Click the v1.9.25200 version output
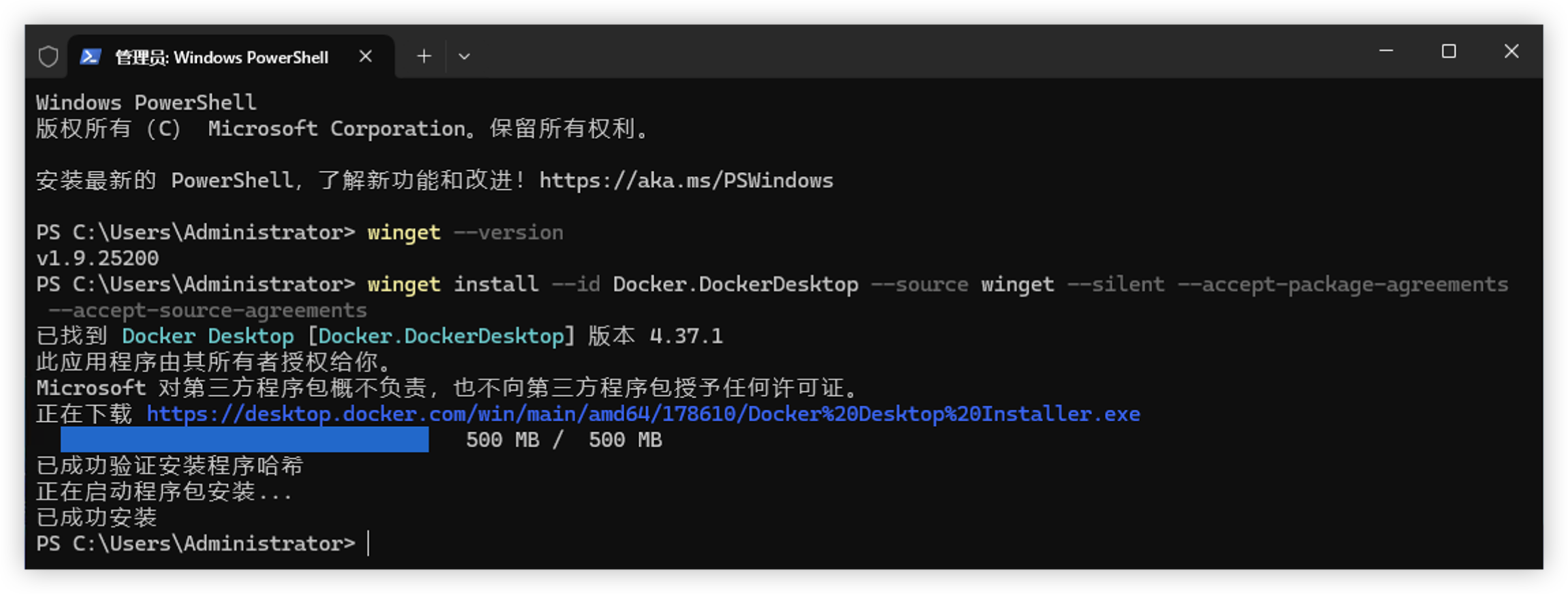This screenshot has height=594, width=1568. coord(97,258)
